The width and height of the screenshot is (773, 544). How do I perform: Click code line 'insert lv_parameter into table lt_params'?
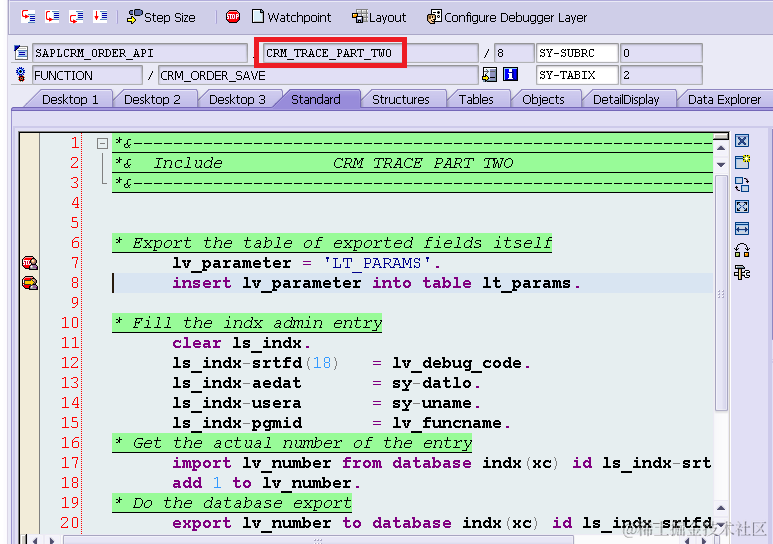(x=376, y=283)
